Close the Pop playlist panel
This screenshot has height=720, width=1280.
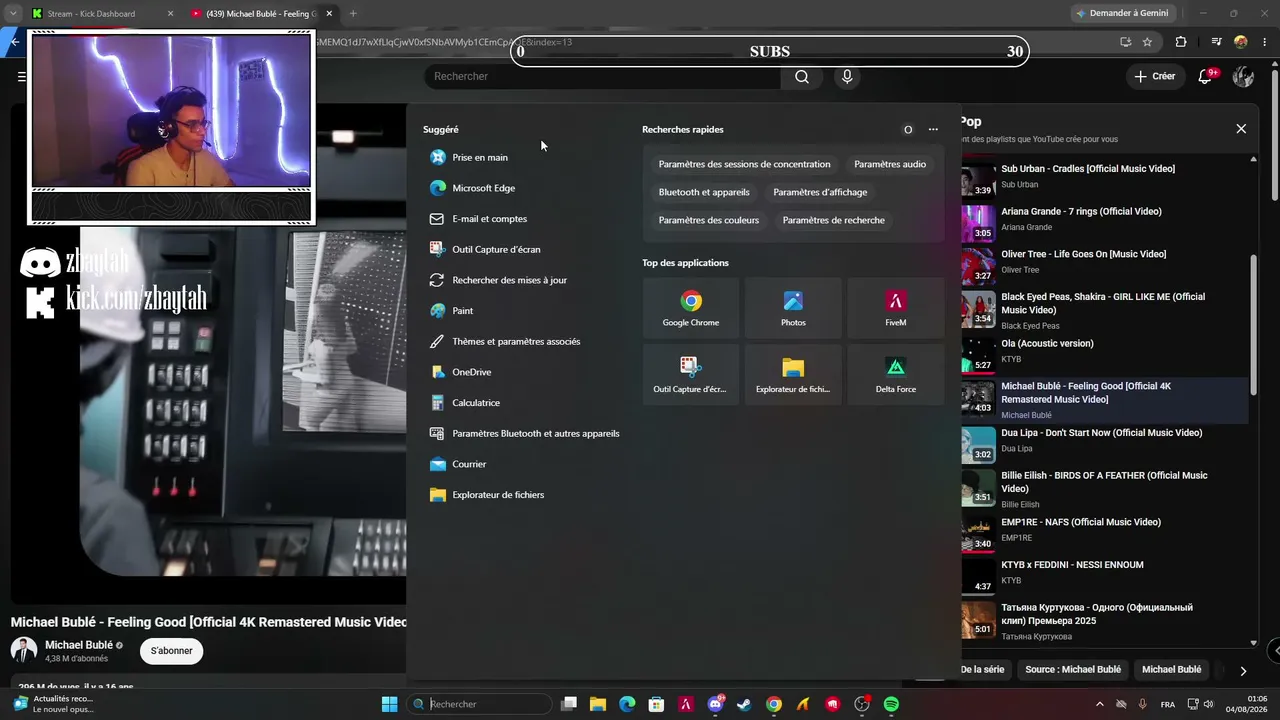[x=1241, y=129]
